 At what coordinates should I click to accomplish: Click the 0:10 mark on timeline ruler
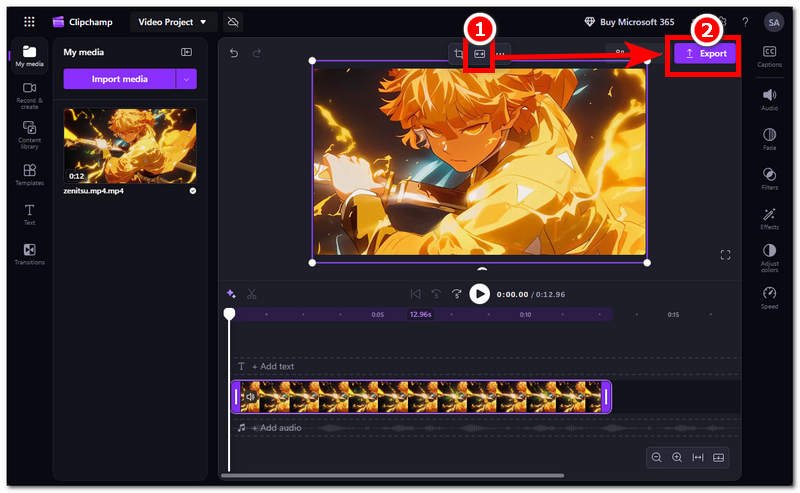click(526, 314)
